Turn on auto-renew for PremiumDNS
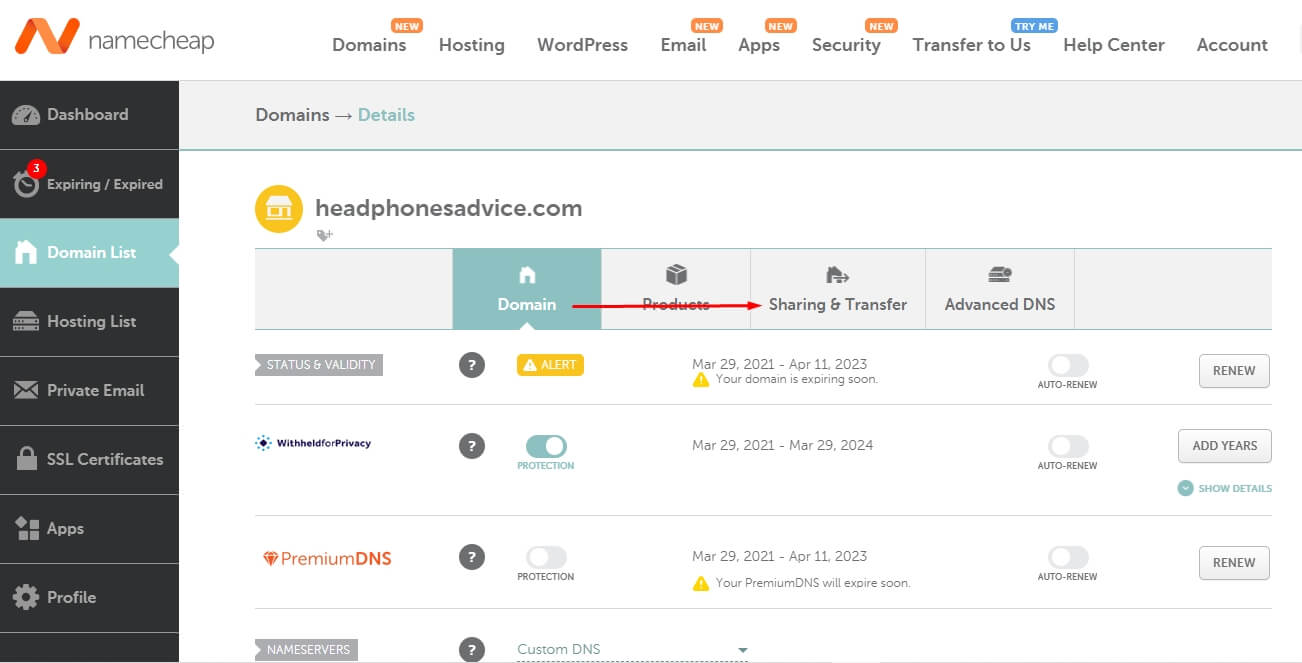 (x=1068, y=557)
